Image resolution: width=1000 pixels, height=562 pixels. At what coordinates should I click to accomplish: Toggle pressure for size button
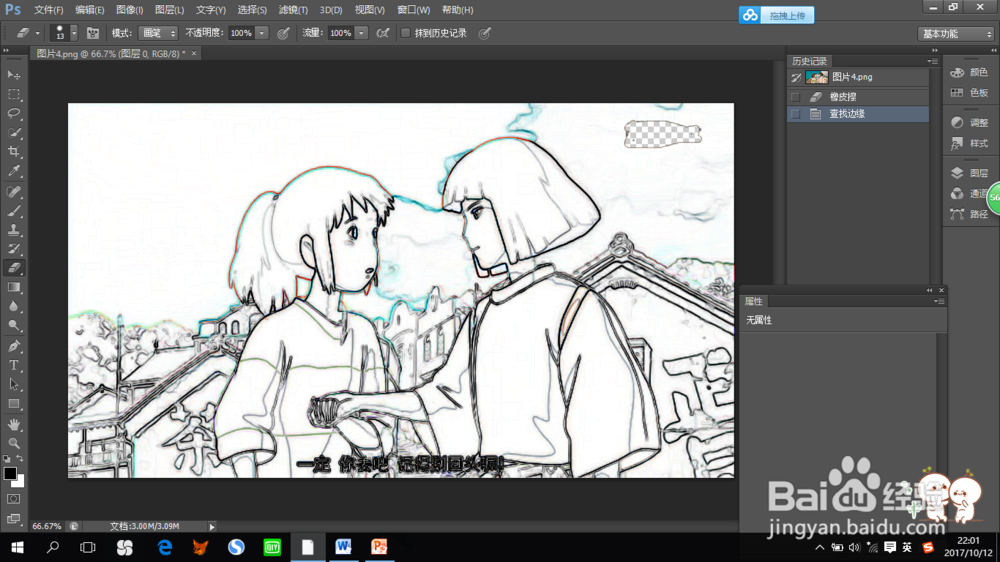coord(485,33)
